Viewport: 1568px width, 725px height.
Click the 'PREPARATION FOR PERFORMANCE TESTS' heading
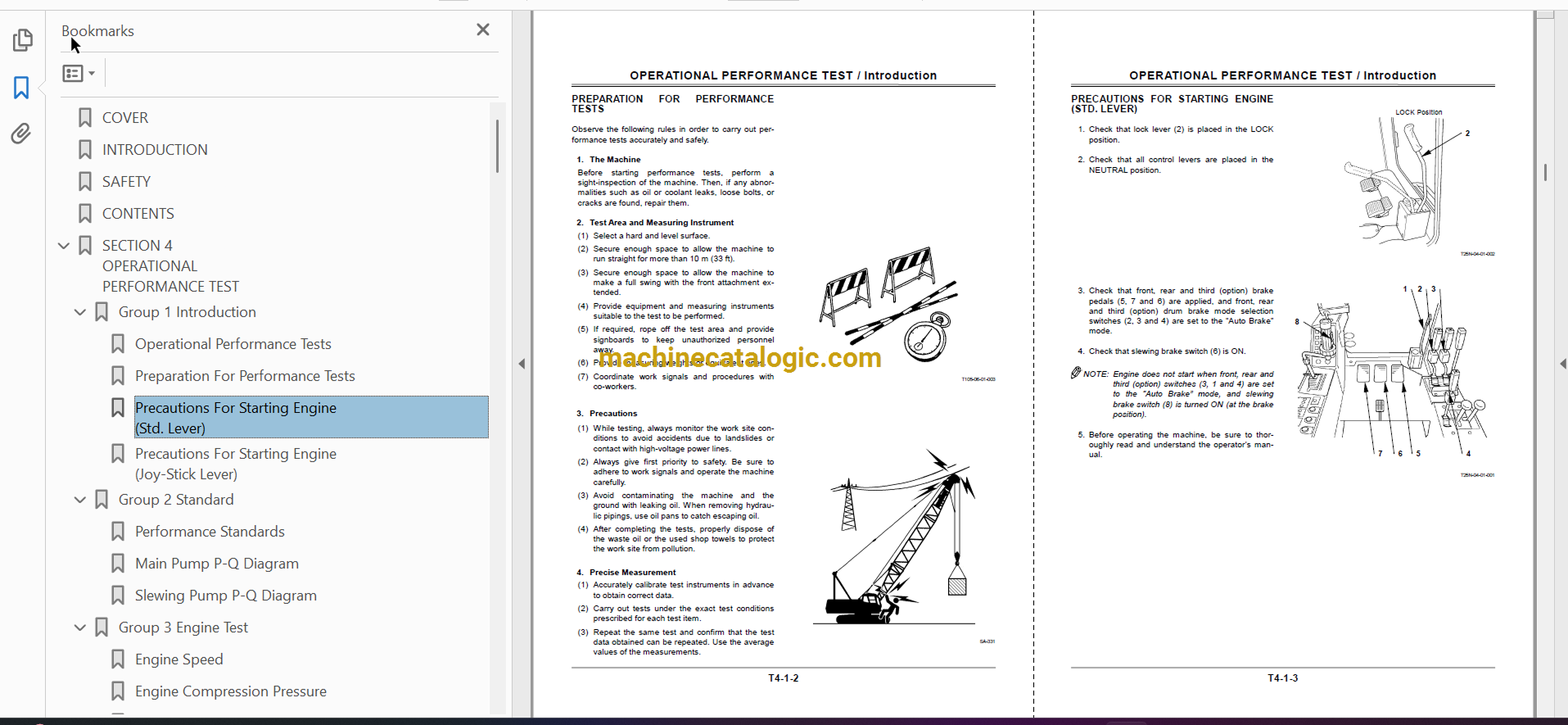click(672, 104)
